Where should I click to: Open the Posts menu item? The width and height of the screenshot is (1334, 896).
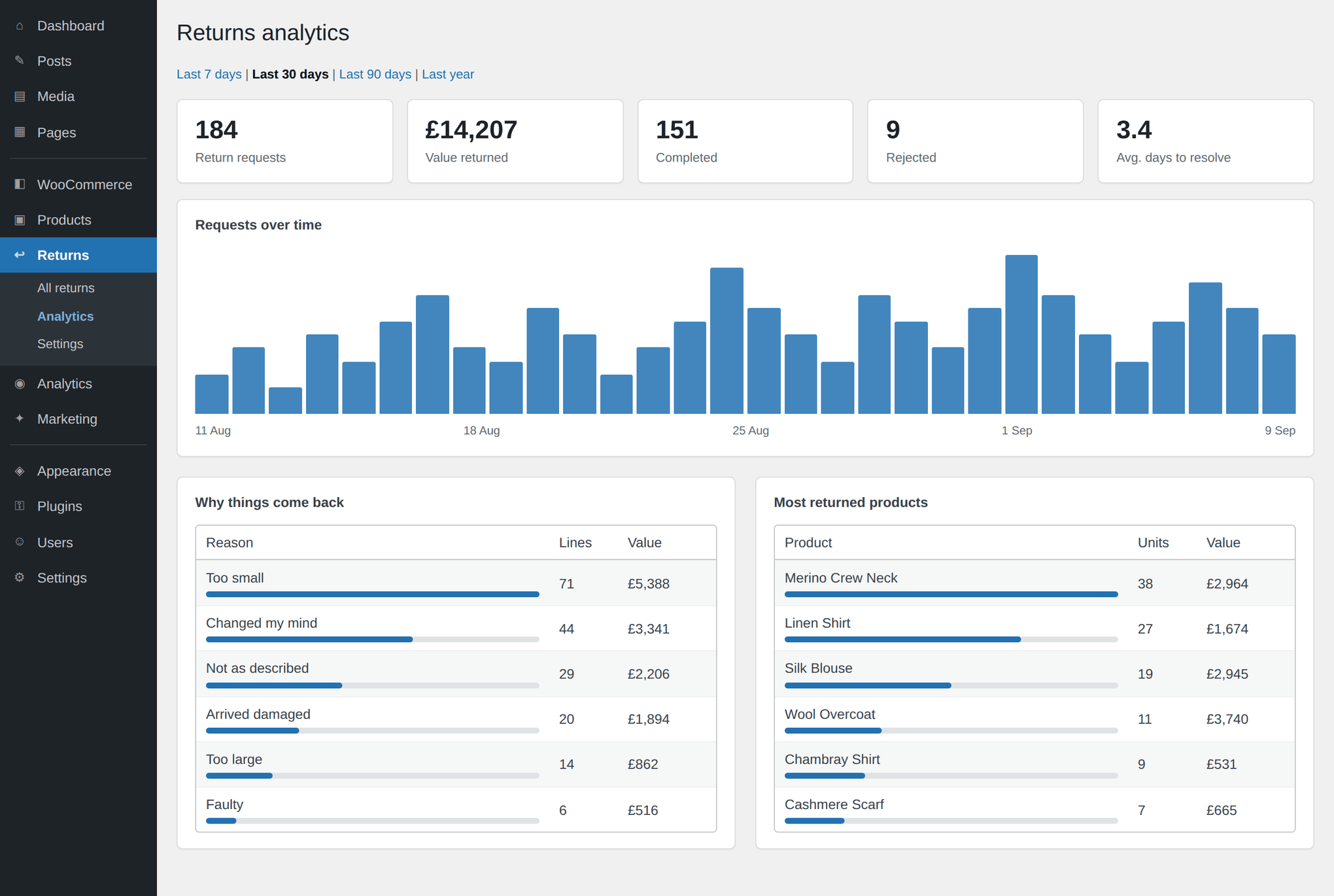[x=78, y=61]
